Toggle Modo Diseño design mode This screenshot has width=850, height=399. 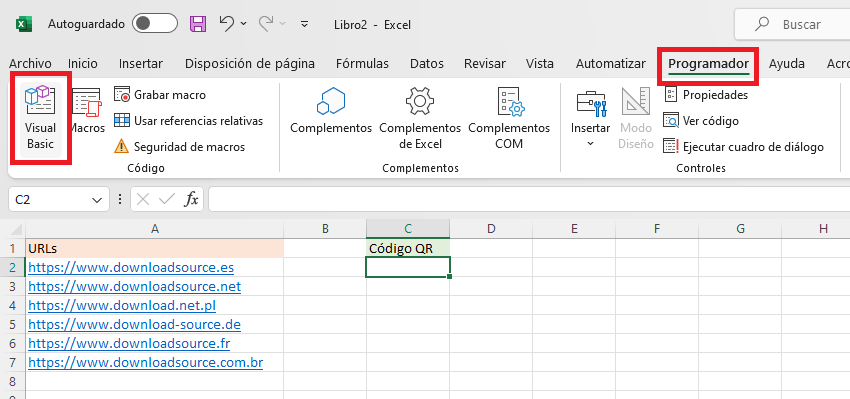[636, 118]
